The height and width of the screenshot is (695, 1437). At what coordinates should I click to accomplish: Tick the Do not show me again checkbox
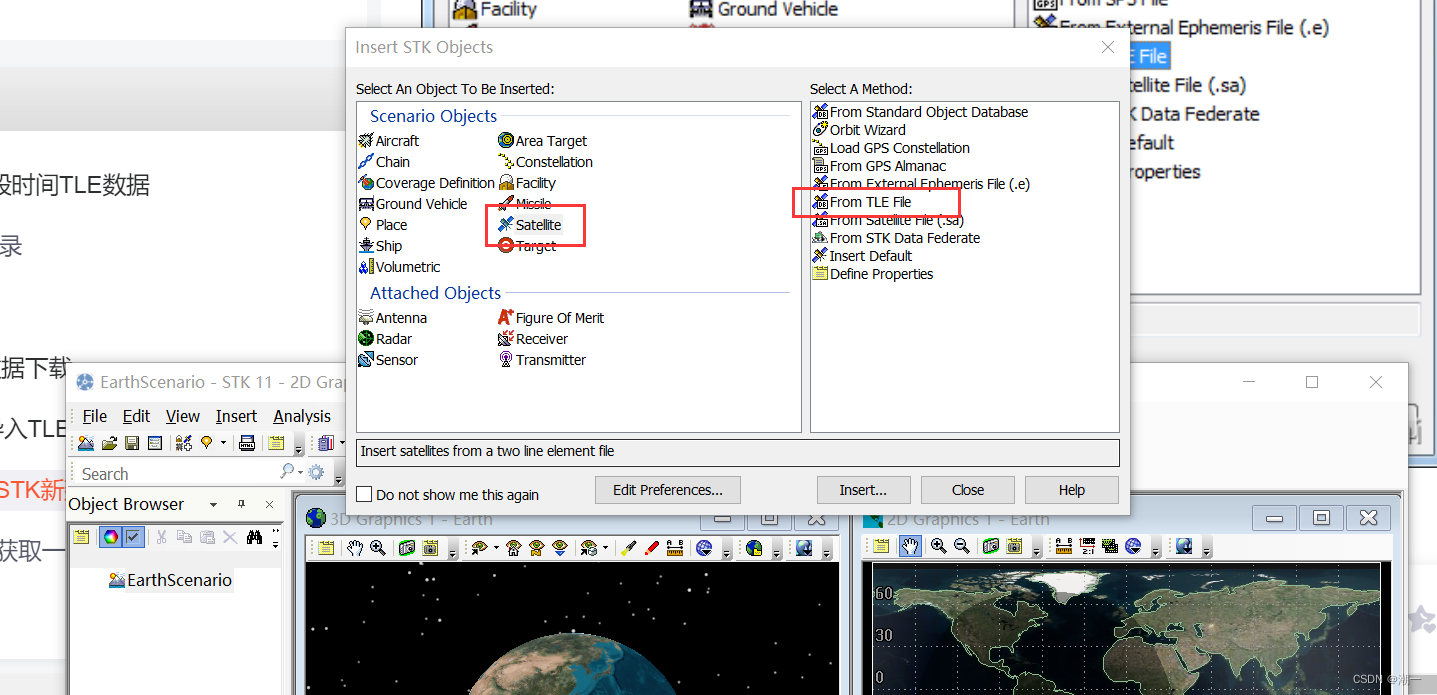point(365,494)
